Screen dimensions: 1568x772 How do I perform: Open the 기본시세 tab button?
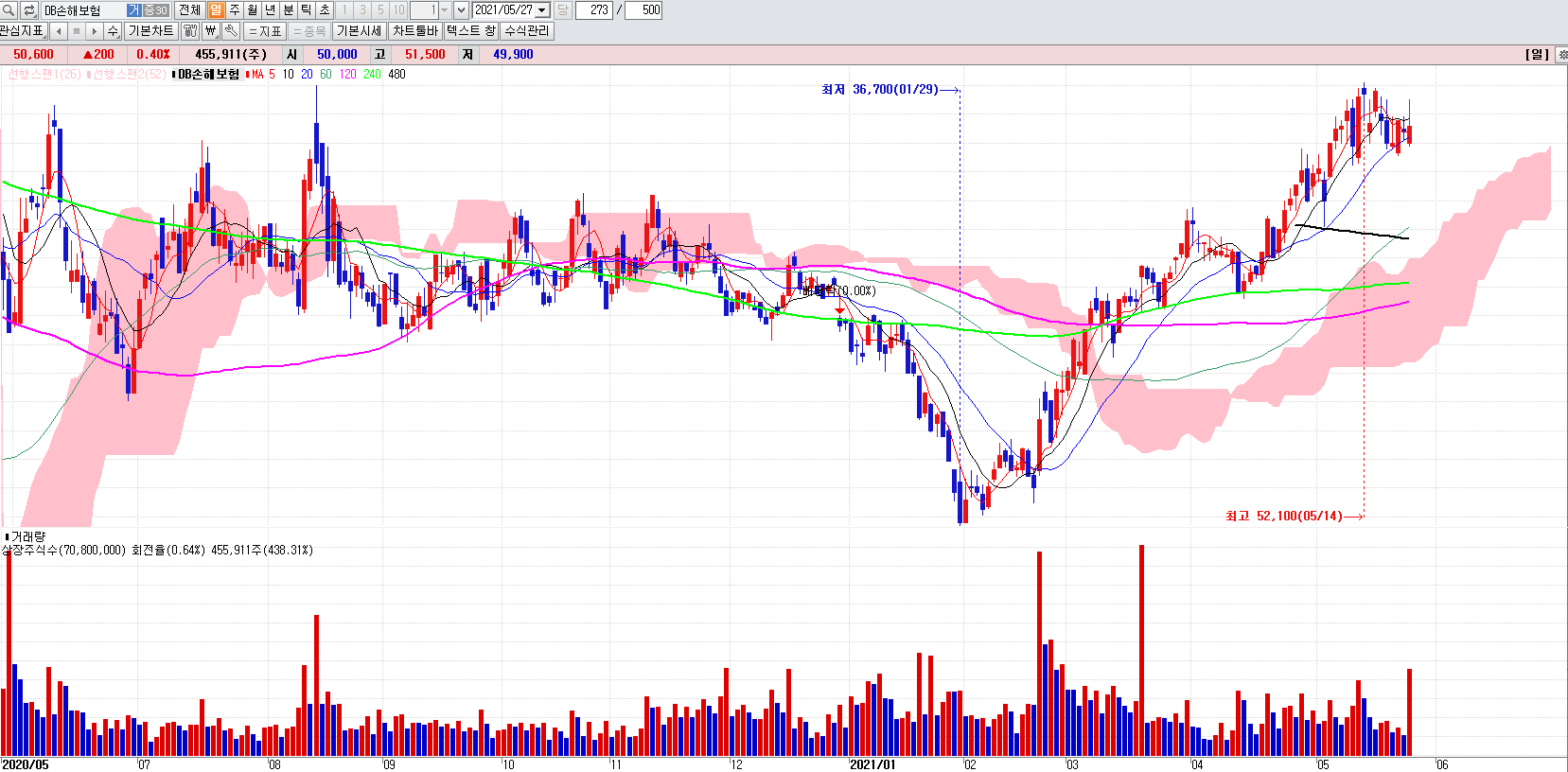point(359,31)
